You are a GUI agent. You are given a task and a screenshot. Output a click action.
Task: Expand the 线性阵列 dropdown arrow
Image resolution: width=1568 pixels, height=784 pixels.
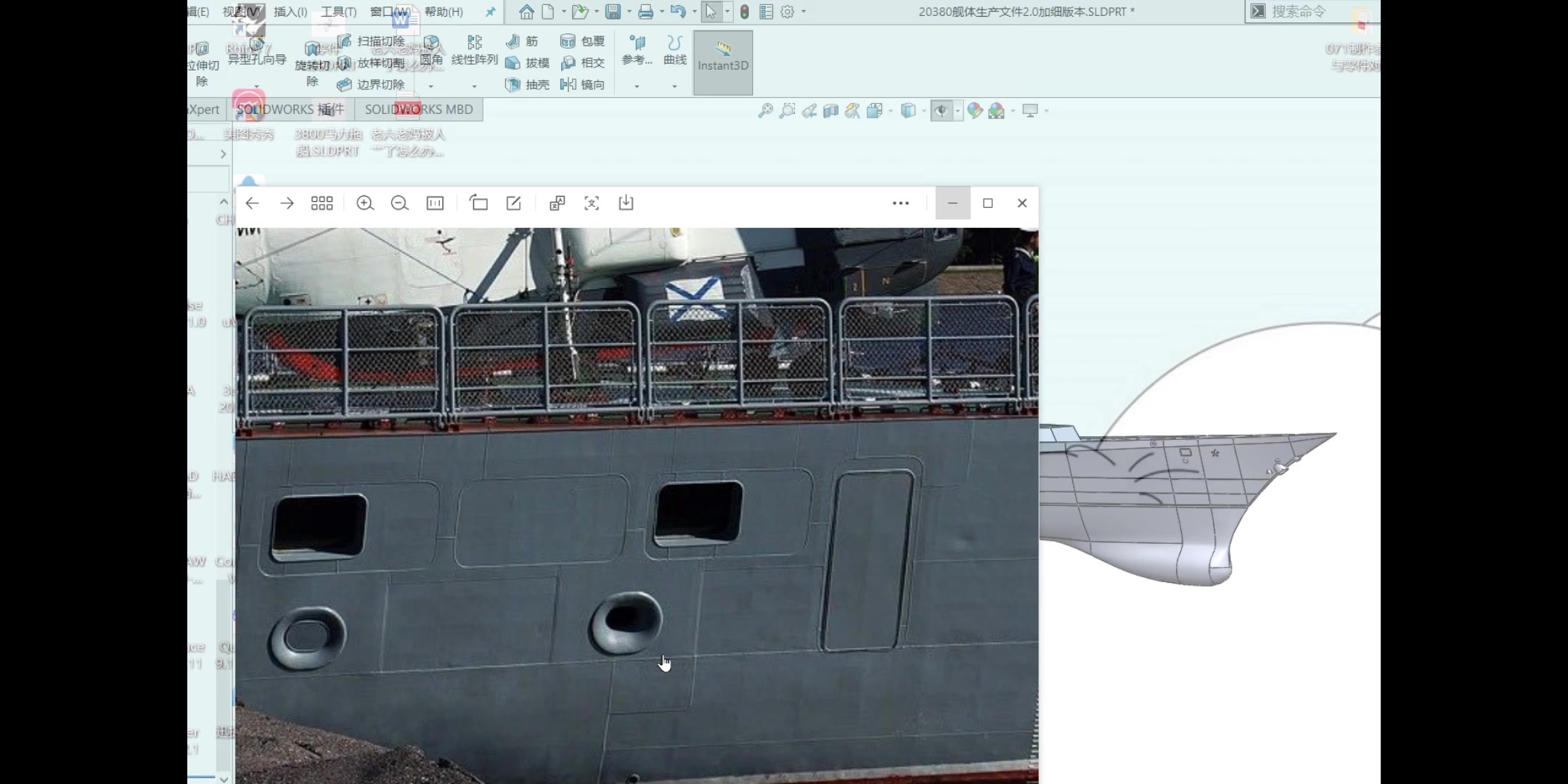(475, 86)
